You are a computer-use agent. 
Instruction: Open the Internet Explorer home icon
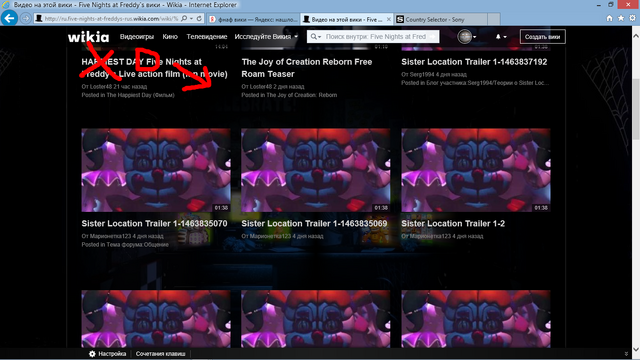coord(609,18)
